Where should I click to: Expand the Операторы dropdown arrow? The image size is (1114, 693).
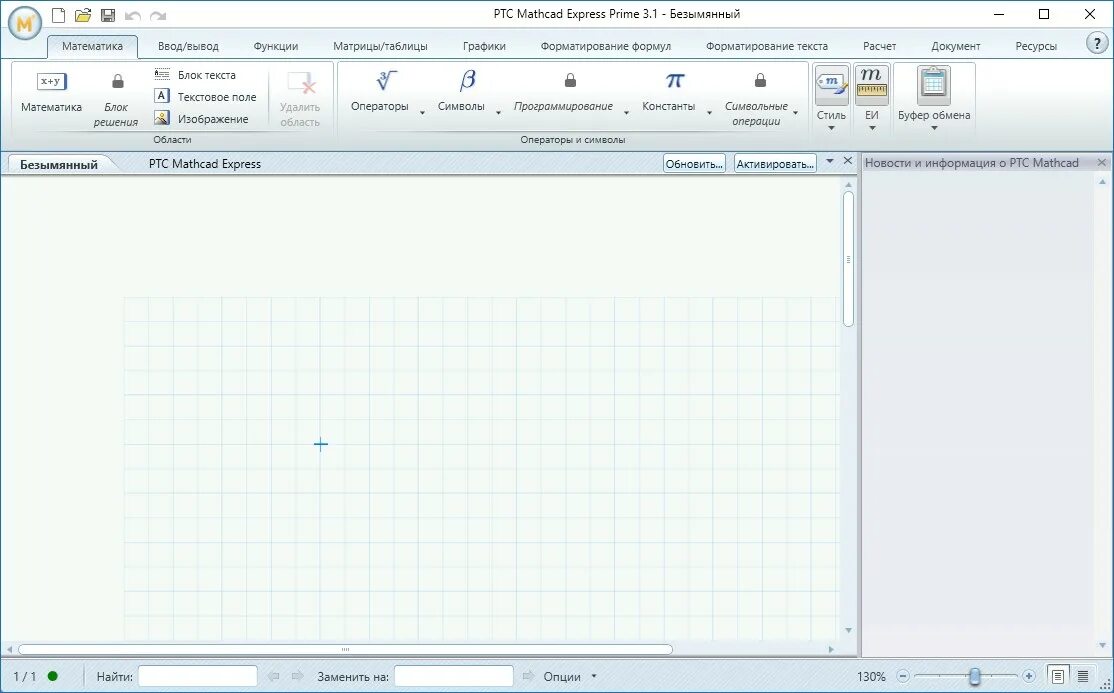(x=422, y=113)
